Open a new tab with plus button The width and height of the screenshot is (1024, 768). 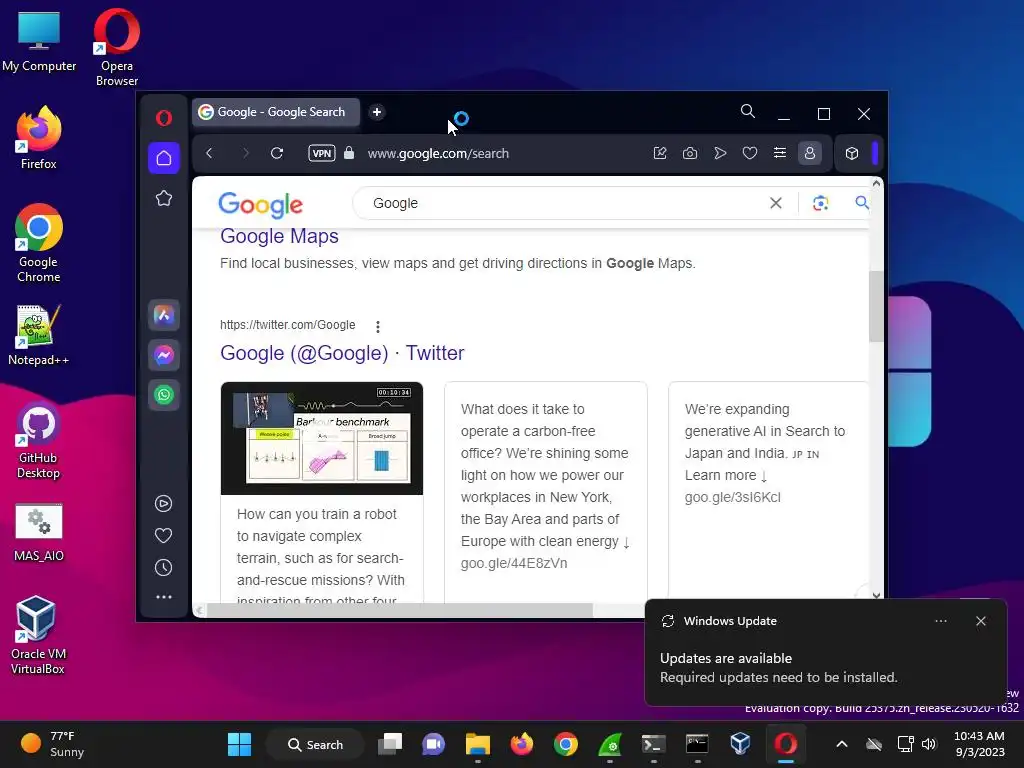pos(377,112)
